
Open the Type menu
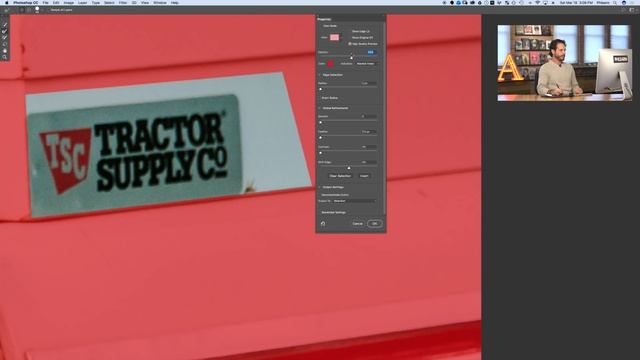(x=96, y=2)
